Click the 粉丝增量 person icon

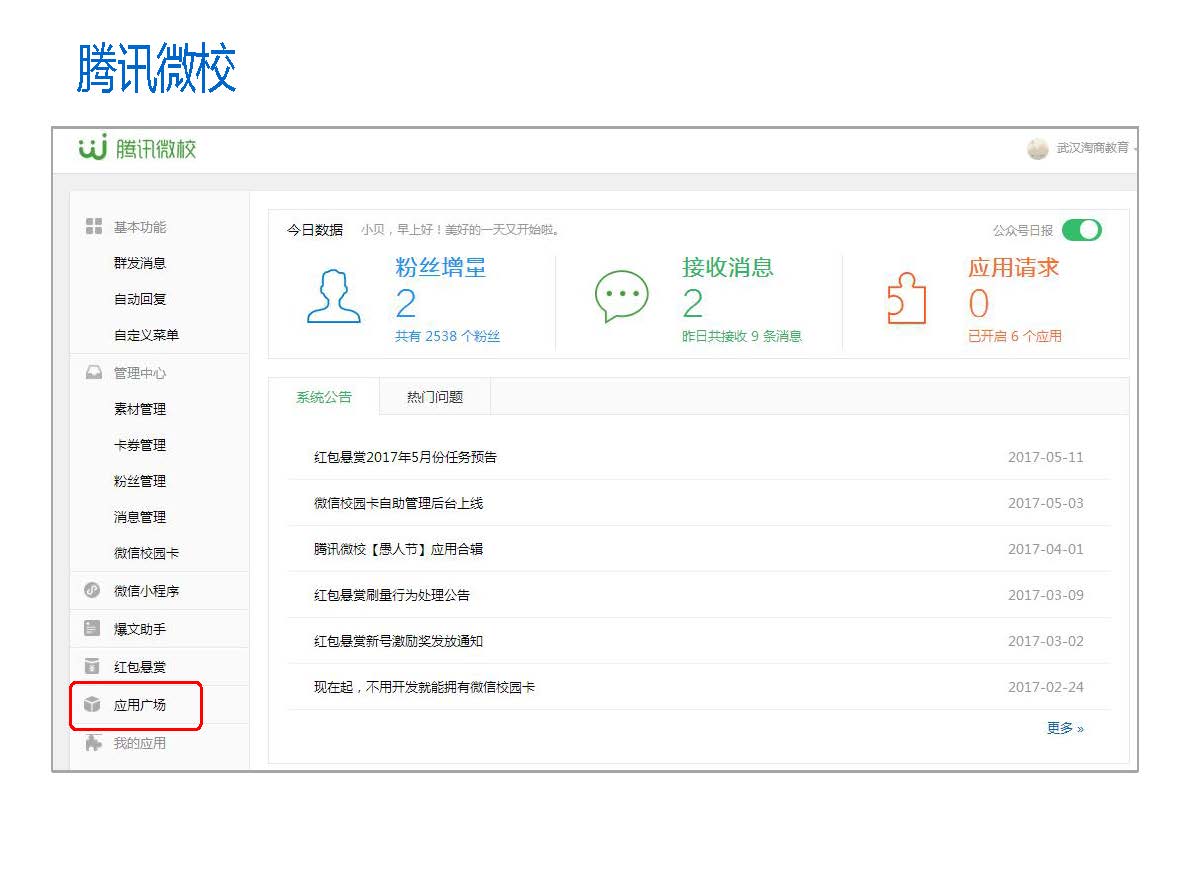point(333,297)
